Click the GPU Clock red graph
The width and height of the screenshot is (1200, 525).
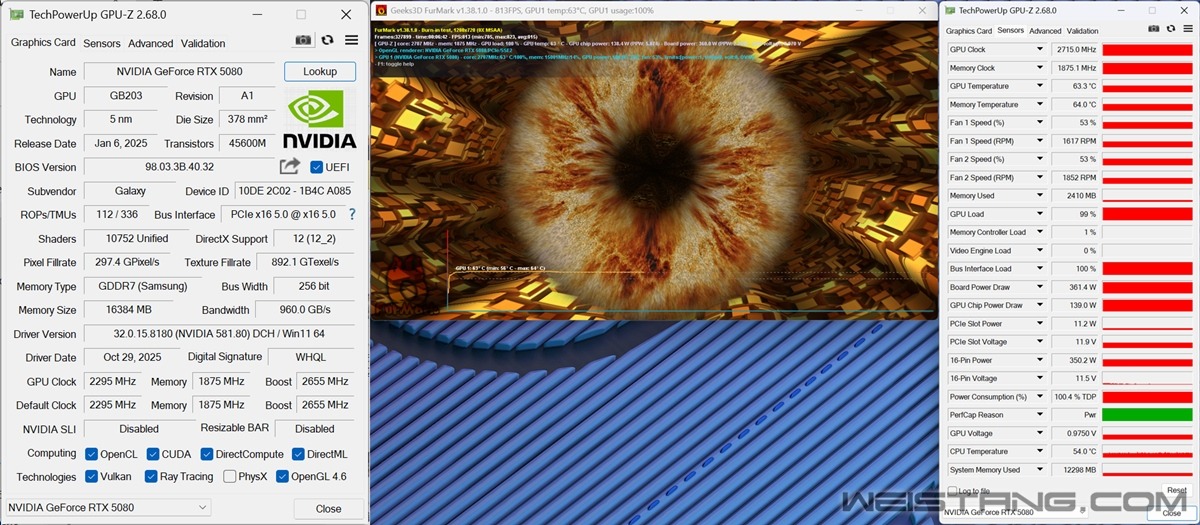point(1147,49)
